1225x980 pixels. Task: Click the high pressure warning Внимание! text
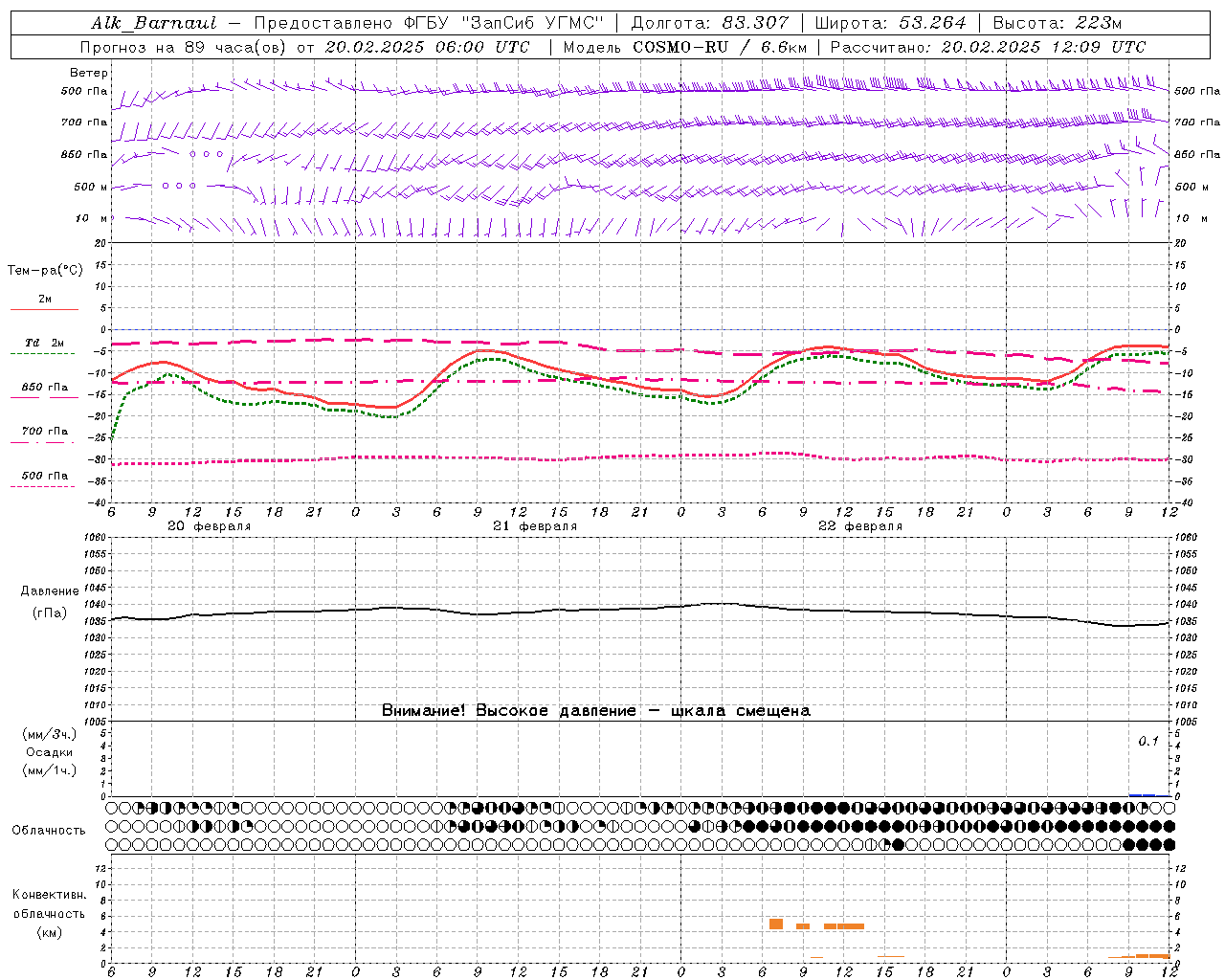point(596,710)
